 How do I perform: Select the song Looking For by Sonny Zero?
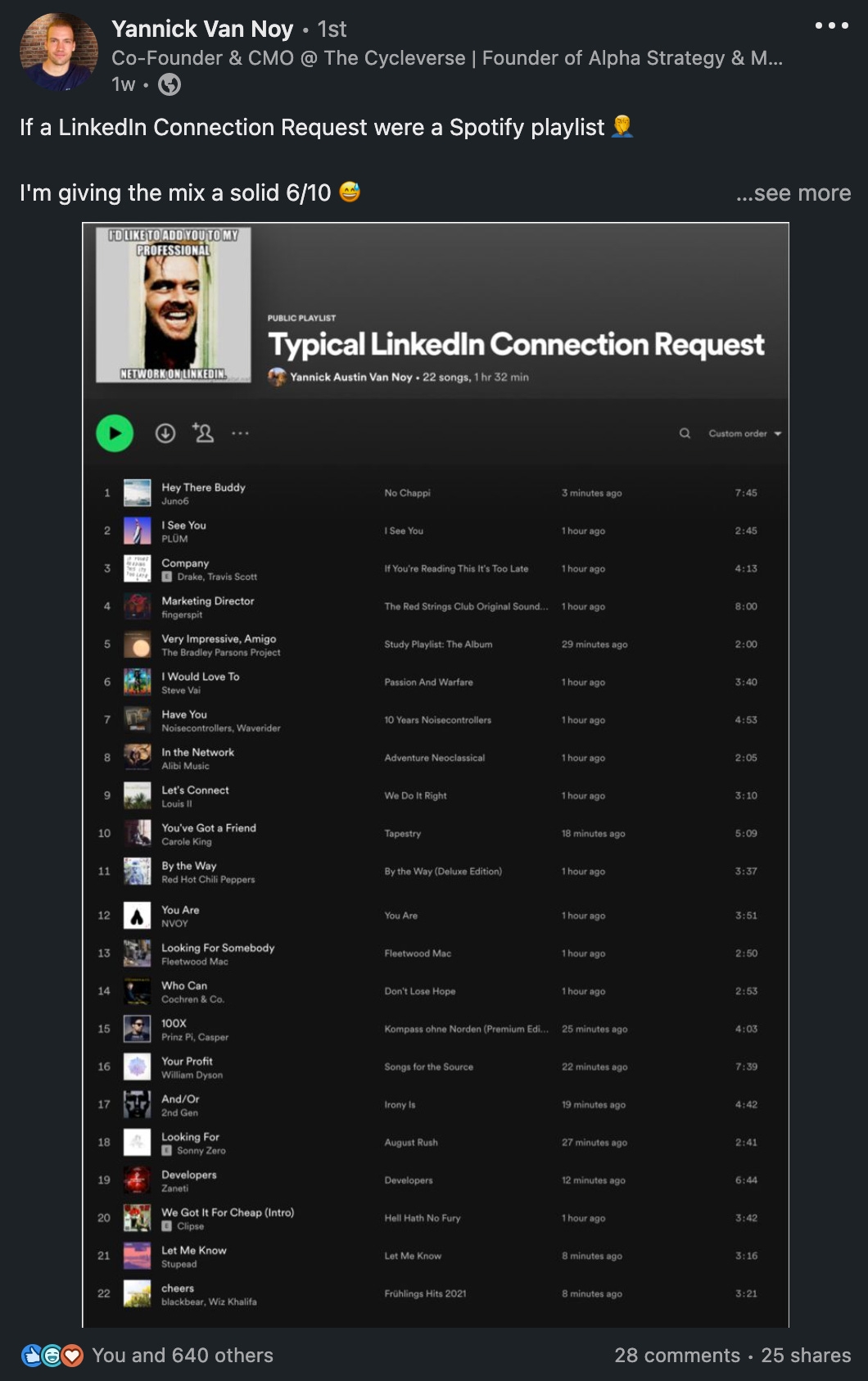click(x=190, y=1137)
